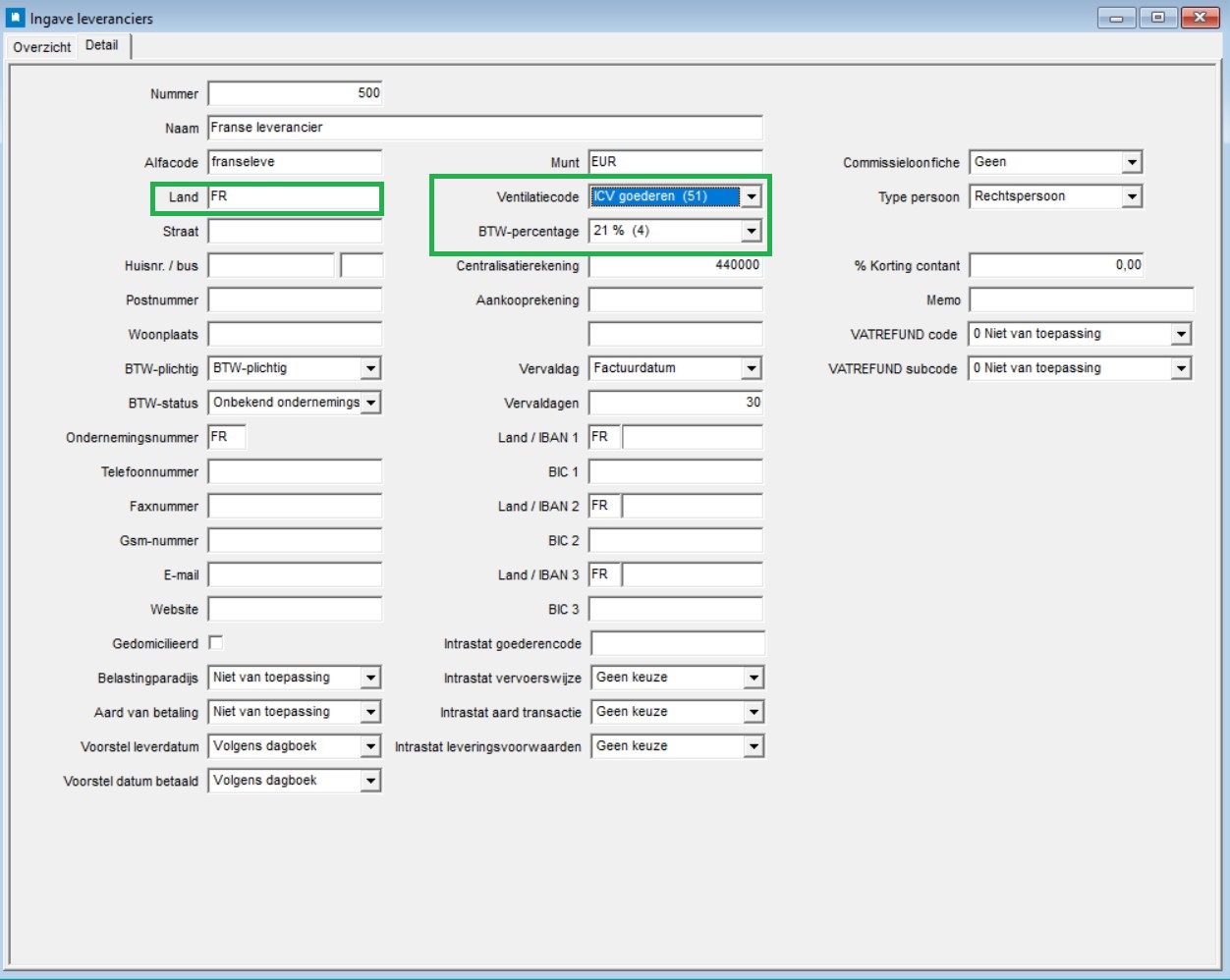Maximize the Ingave leveranciers window
The width and height of the screenshot is (1230, 980).
1158,18
